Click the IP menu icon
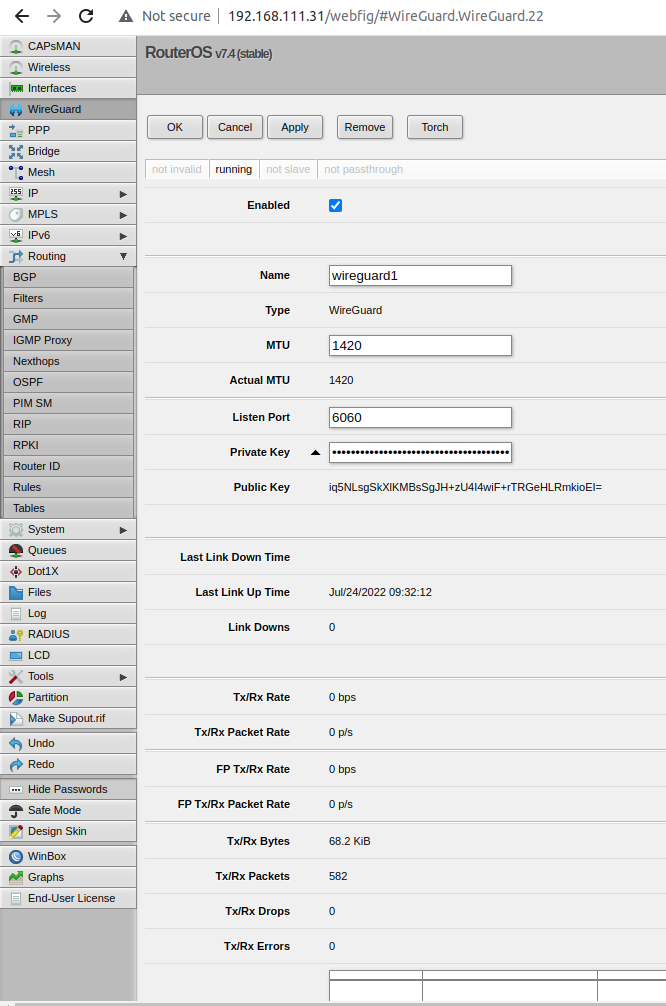The height and width of the screenshot is (1006, 666). coord(15,193)
